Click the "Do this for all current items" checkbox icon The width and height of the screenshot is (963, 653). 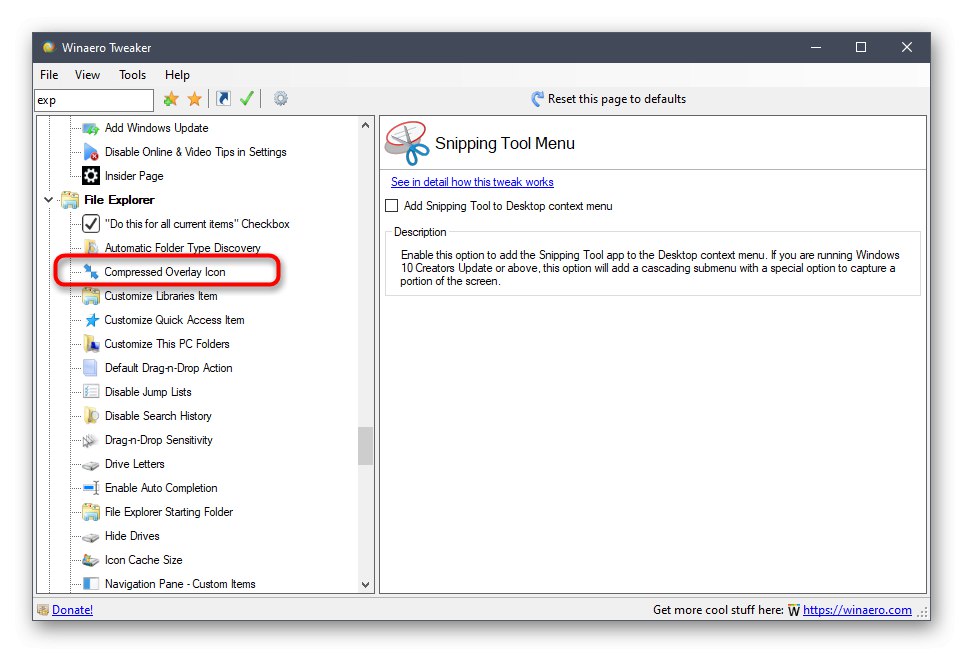click(91, 224)
